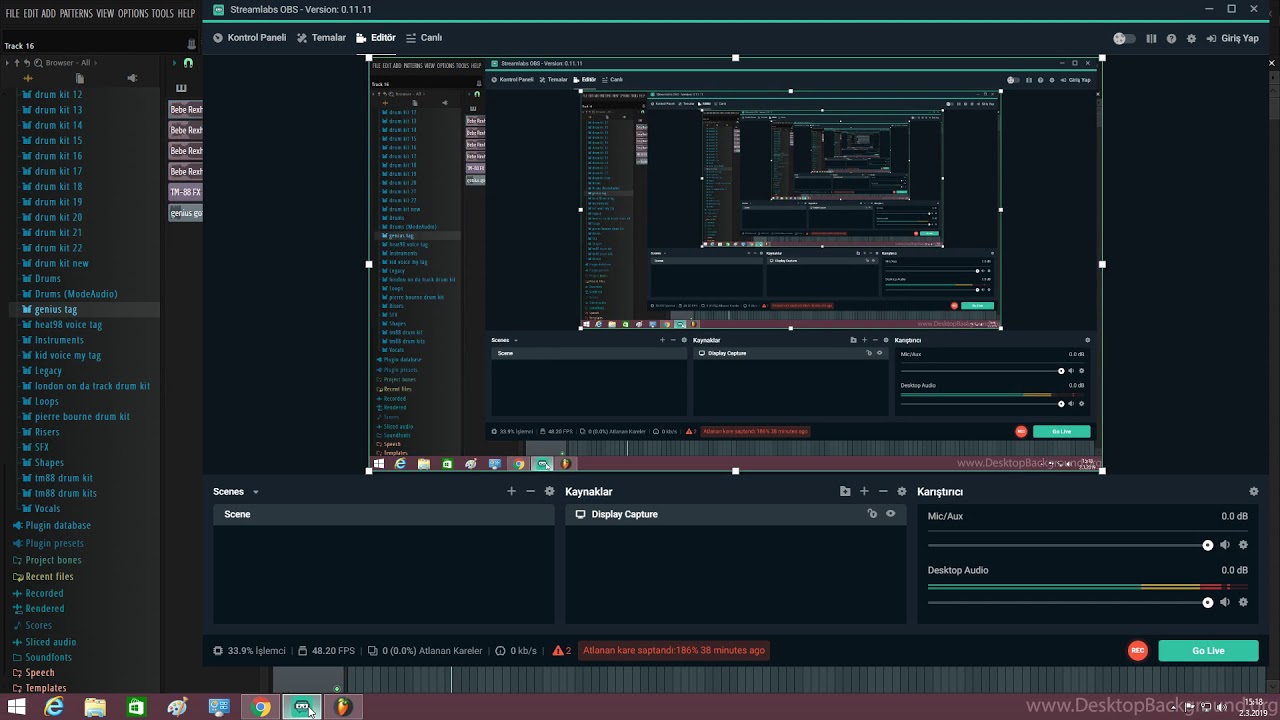Open Google Chrome from the taskbar

[x=260, y=707]
